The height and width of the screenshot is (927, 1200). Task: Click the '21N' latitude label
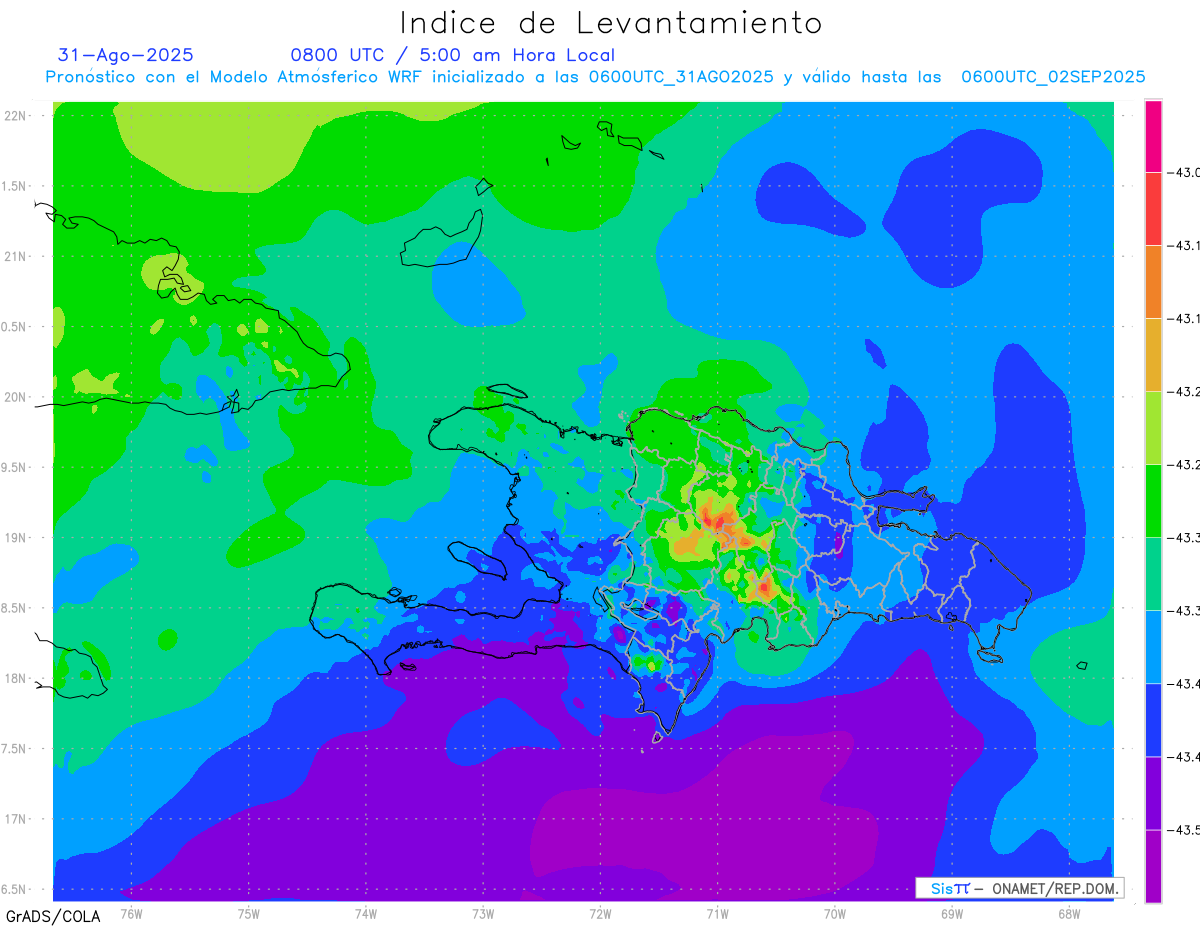(x=15, y=256)
